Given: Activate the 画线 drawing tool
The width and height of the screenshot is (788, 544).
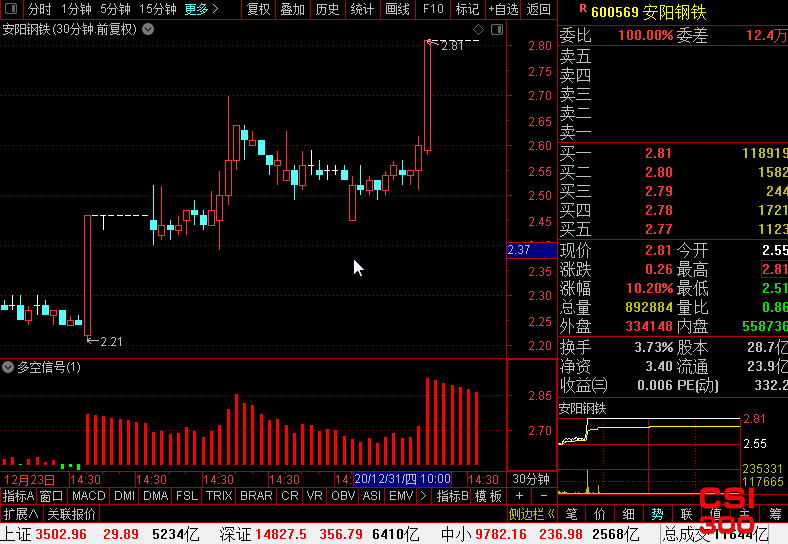Looking at the screenshot, I should coord(397,9).
